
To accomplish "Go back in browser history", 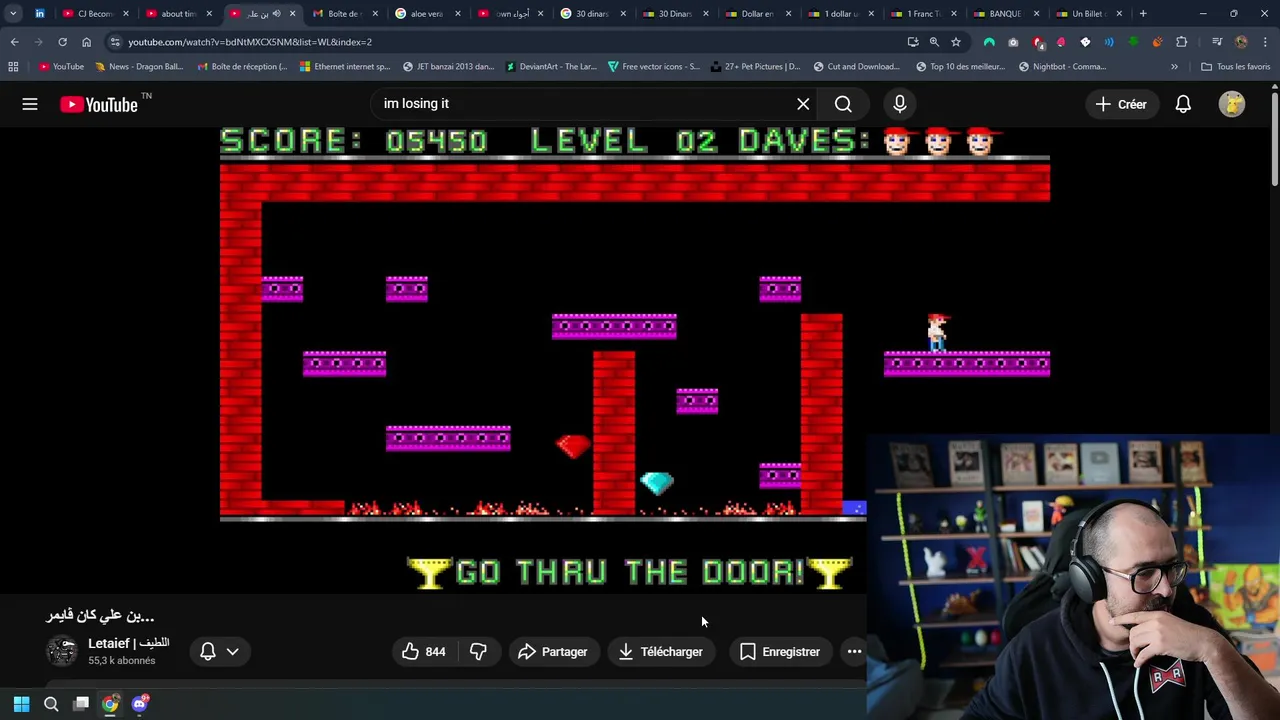I will [14, 42].
